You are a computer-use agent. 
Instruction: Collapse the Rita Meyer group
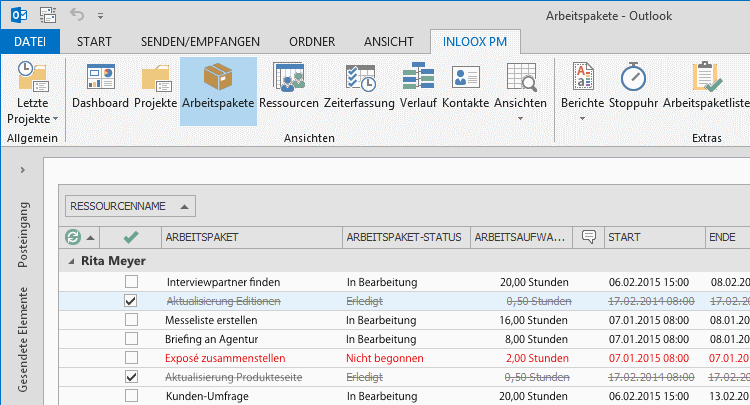coord(71,261)
